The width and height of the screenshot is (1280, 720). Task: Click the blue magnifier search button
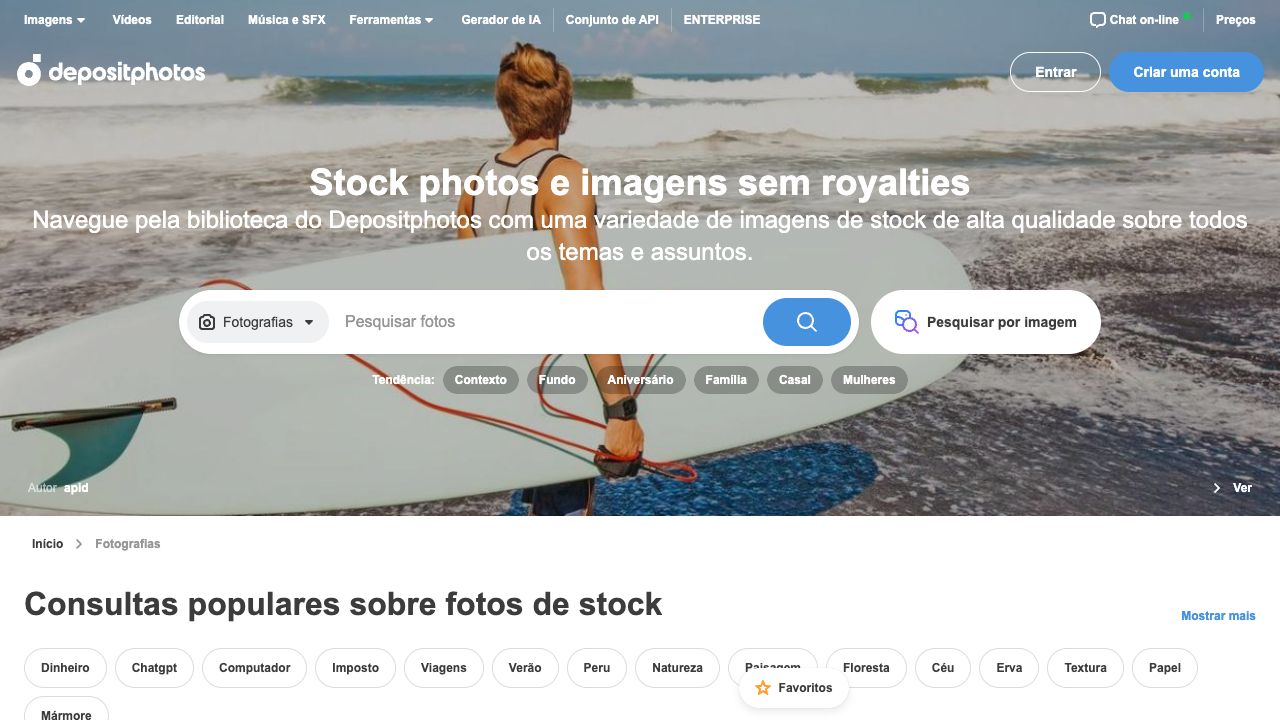807,322
